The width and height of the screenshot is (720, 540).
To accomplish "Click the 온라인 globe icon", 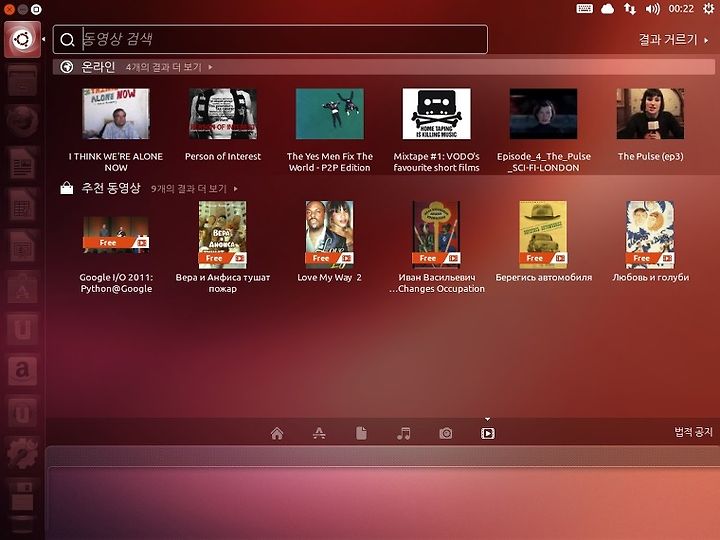I will coord(67,67).
